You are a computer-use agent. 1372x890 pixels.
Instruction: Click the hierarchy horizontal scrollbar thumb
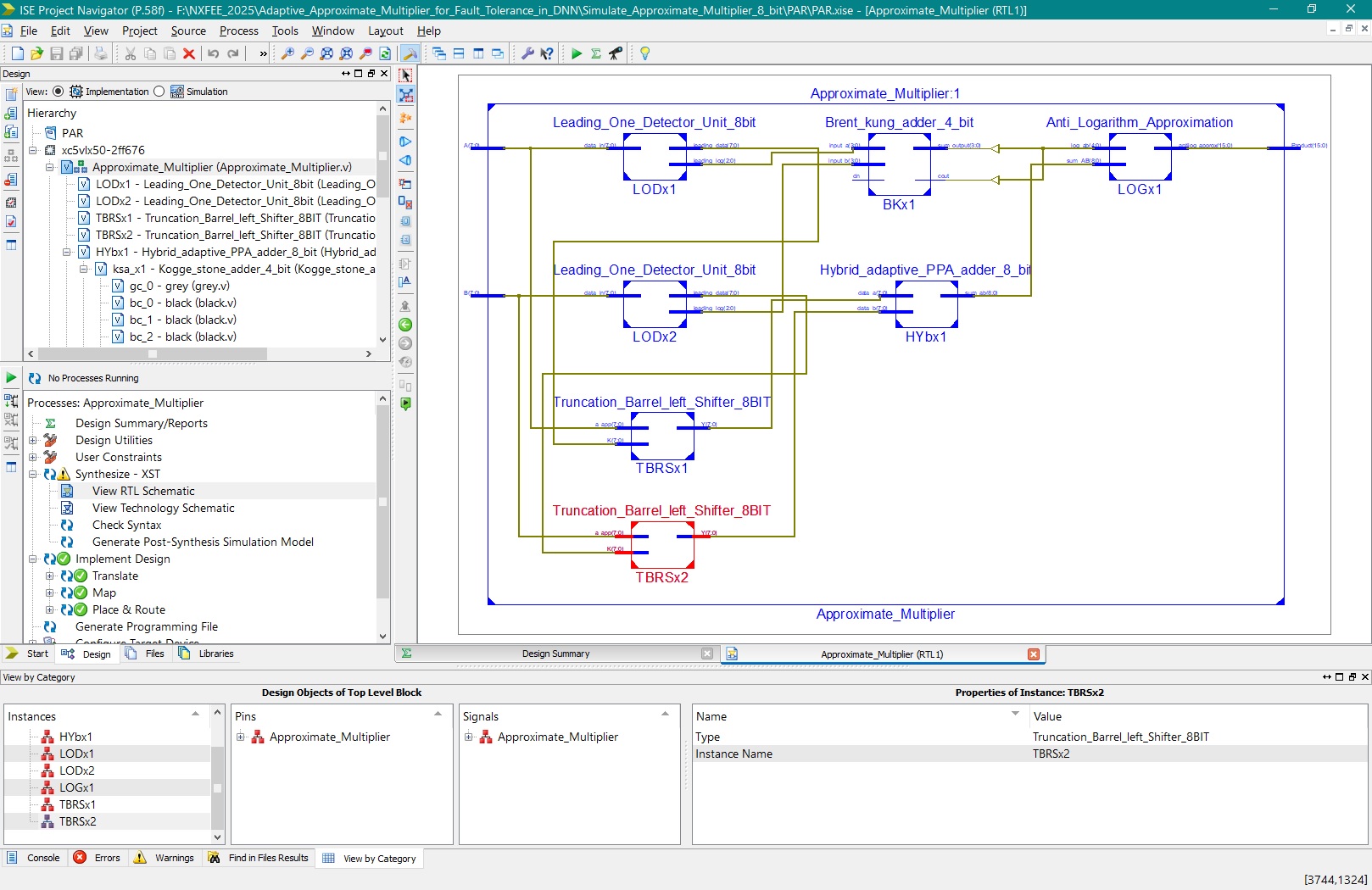(153, 353)
